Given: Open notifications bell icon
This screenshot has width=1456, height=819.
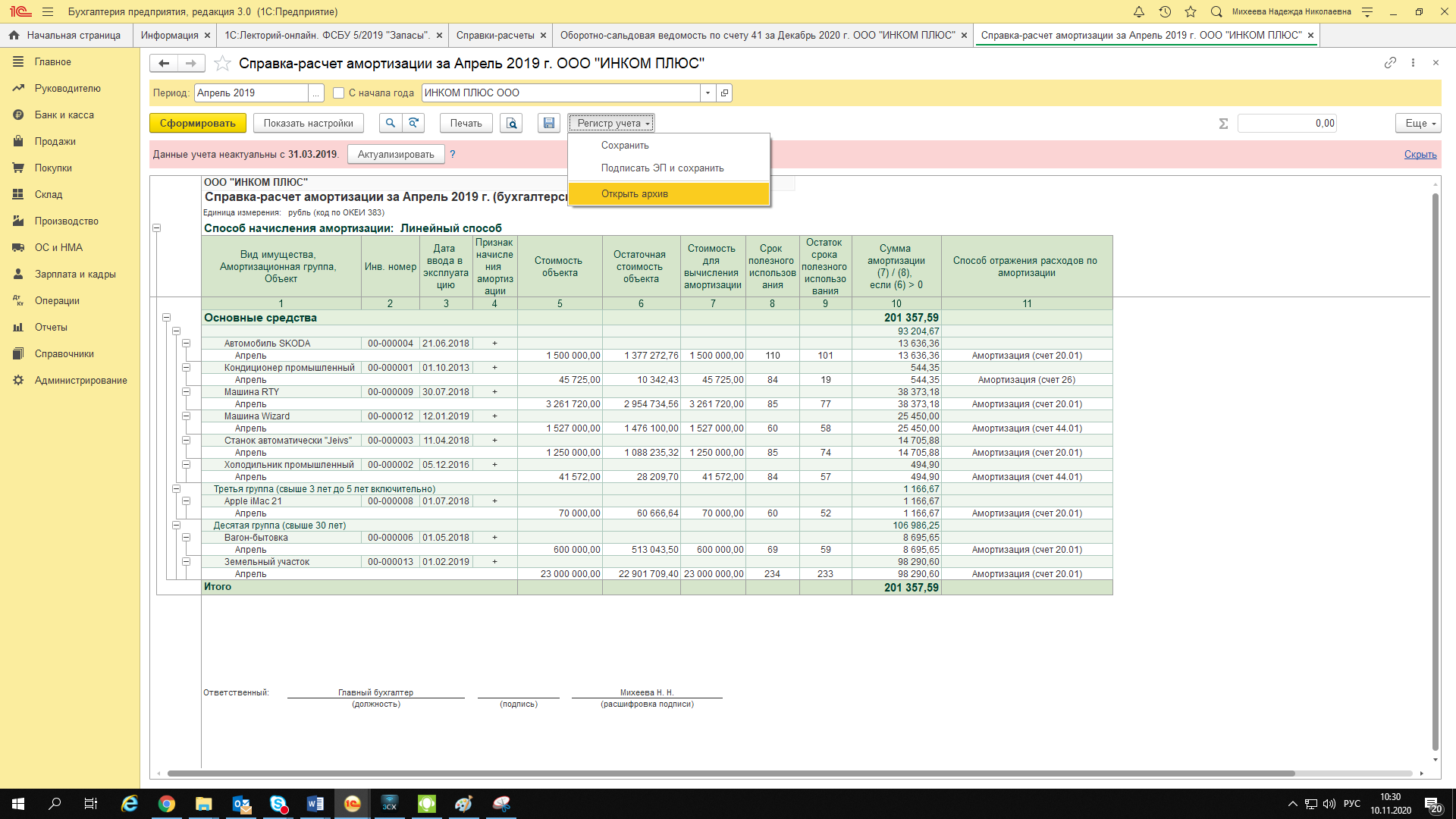Looking at the screenshot, I should coord(1138,11).
